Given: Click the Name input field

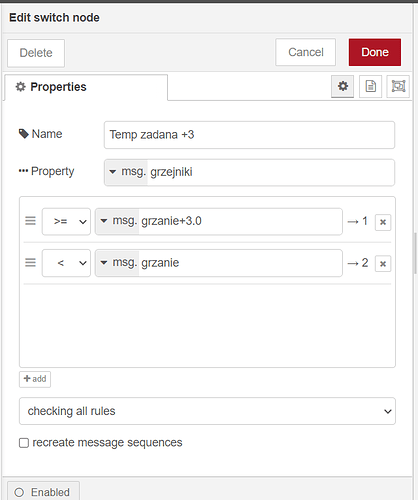Looking at the screenshot, I should [249, 135].
